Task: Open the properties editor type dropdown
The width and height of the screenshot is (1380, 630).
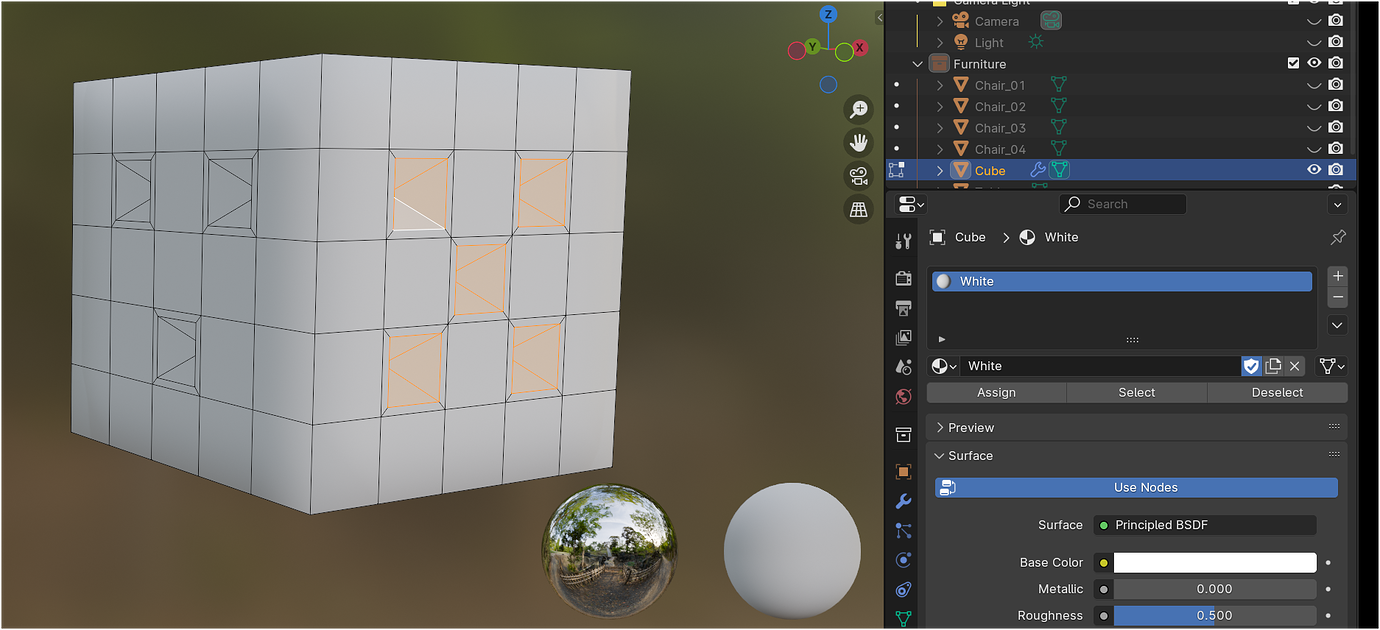Action: pos(911,204)
